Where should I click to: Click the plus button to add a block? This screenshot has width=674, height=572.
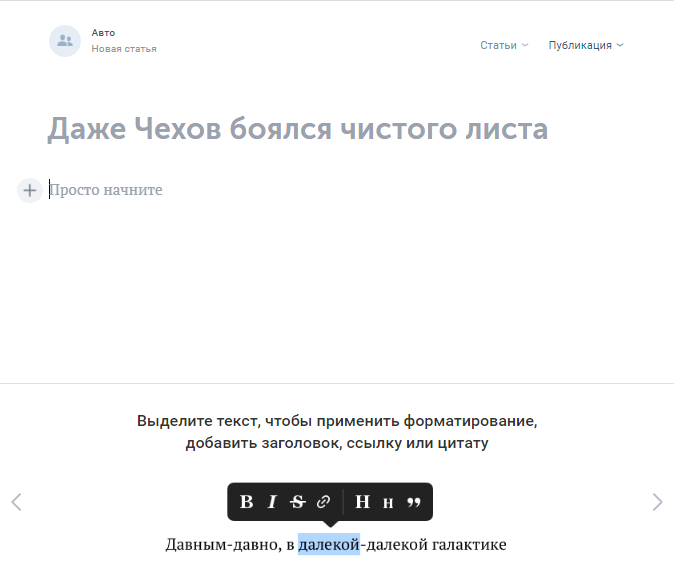tap(30, 190)
